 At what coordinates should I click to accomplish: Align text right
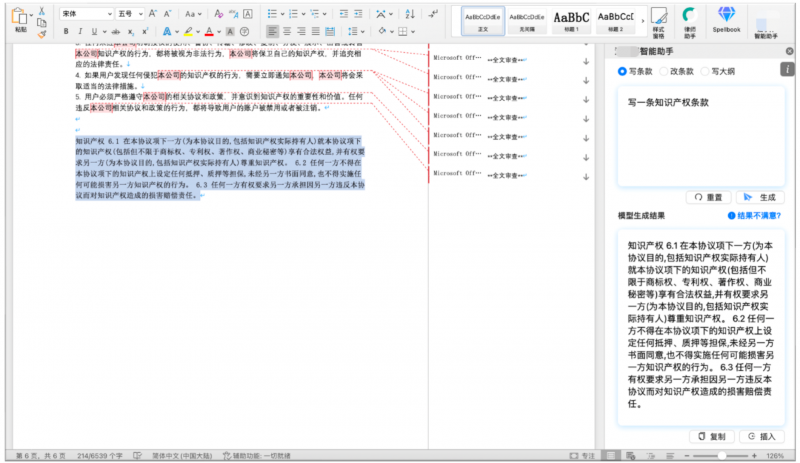coord(302,32)
